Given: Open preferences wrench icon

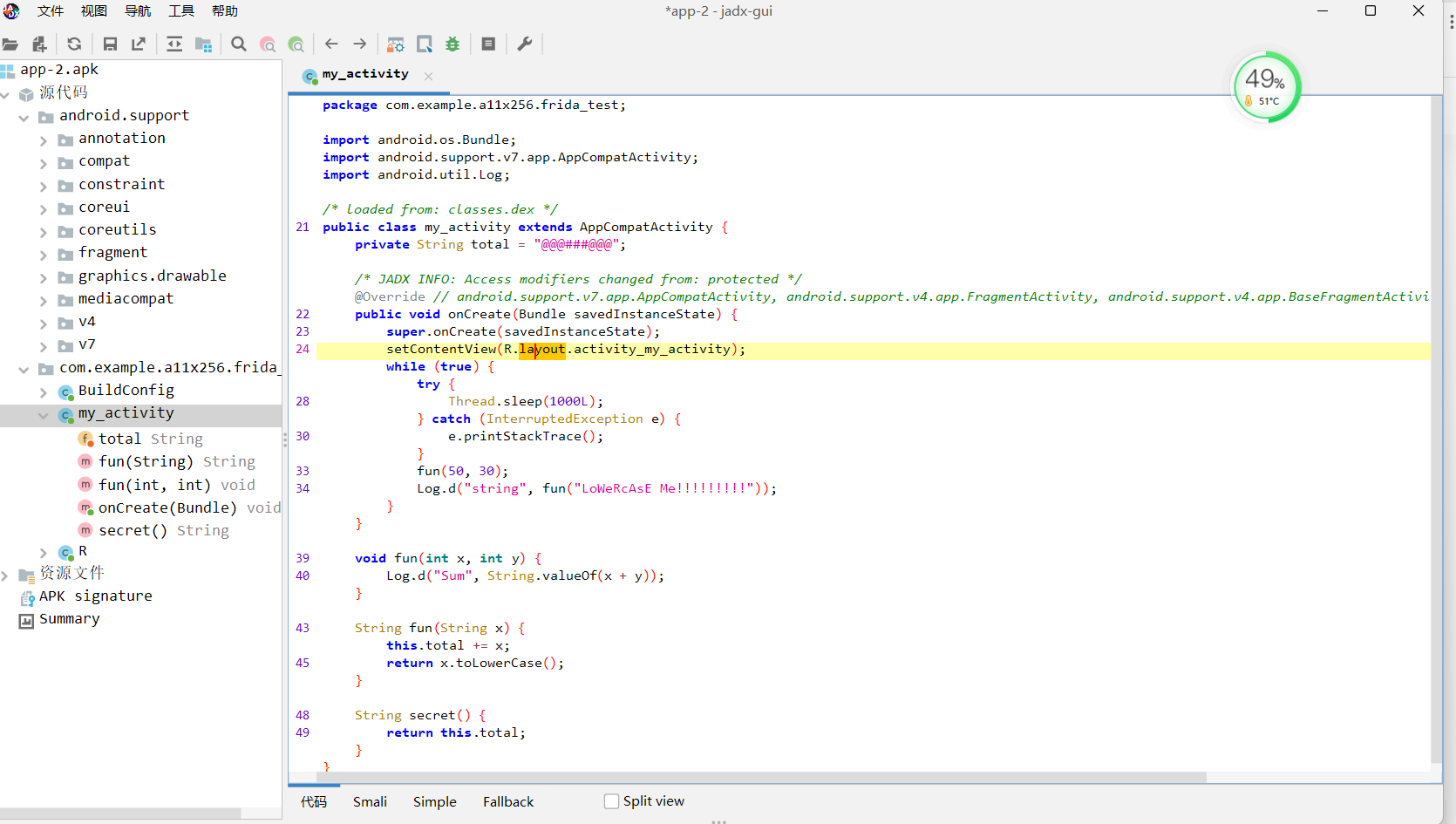Looking at the screenshot, I should 525,44.
